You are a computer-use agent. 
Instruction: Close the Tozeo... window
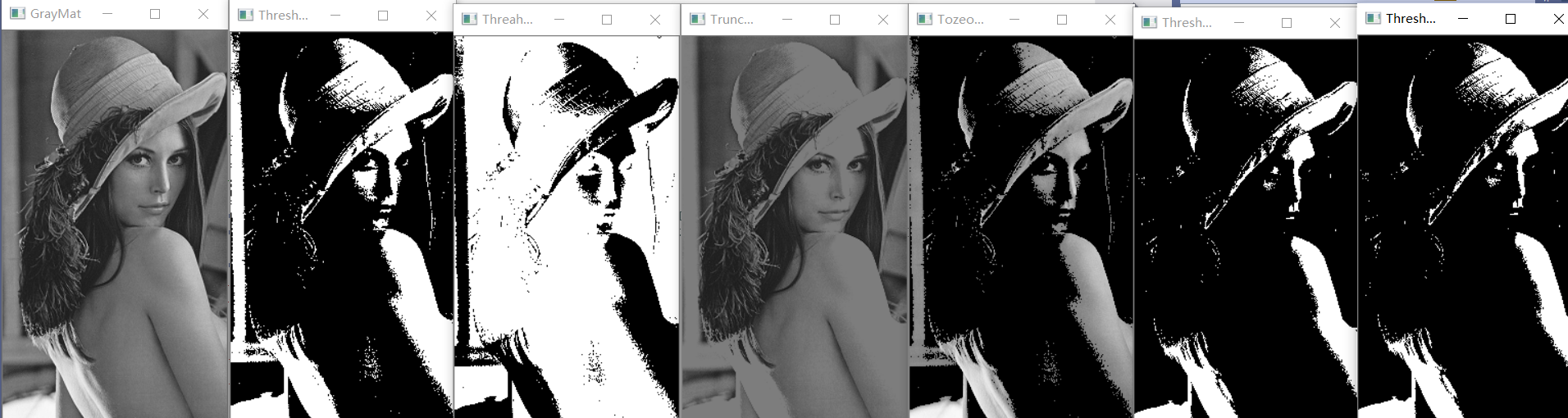tap(1110, 19)
